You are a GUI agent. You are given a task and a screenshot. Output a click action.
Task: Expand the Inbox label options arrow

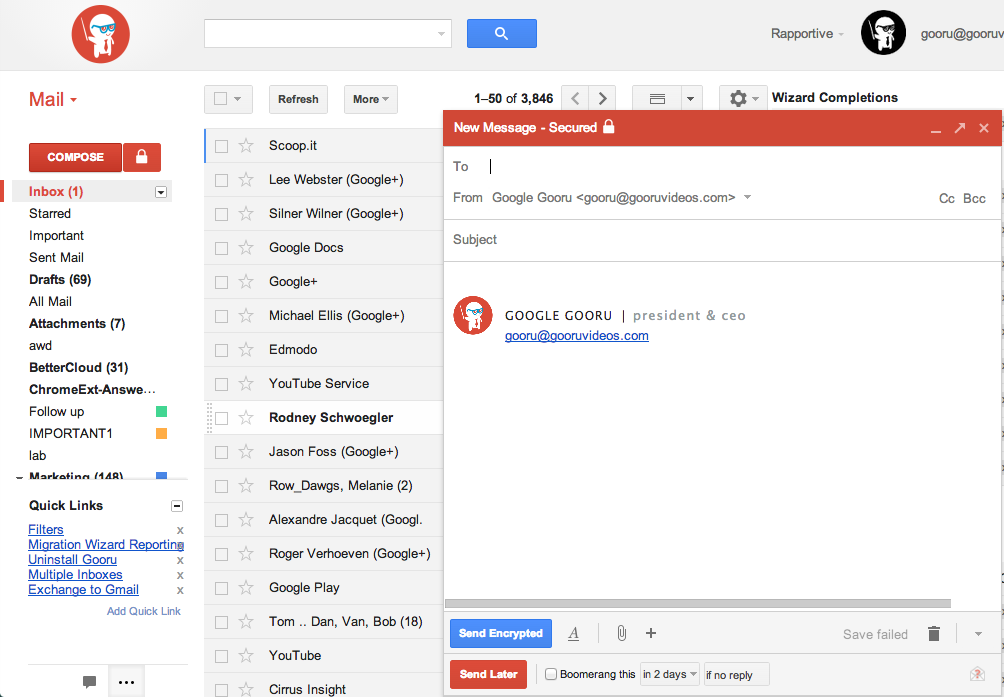161,192
